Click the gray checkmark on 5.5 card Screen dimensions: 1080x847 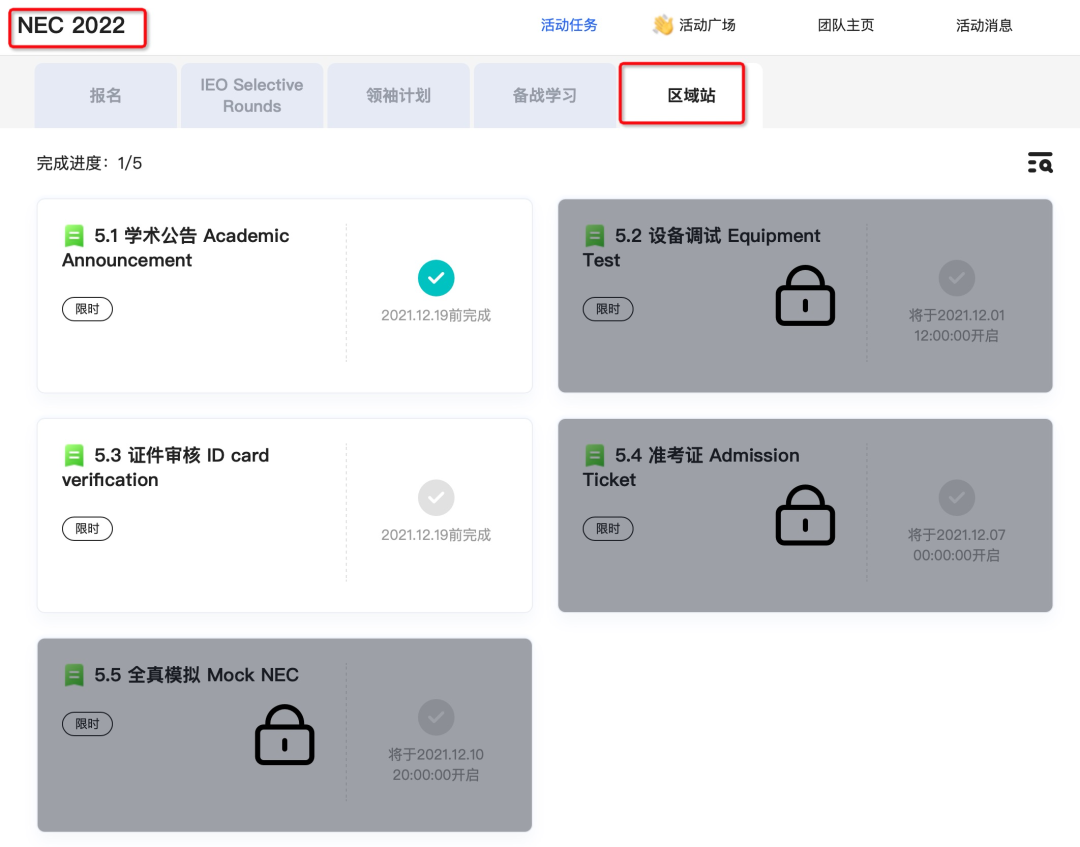click(436, 718)
